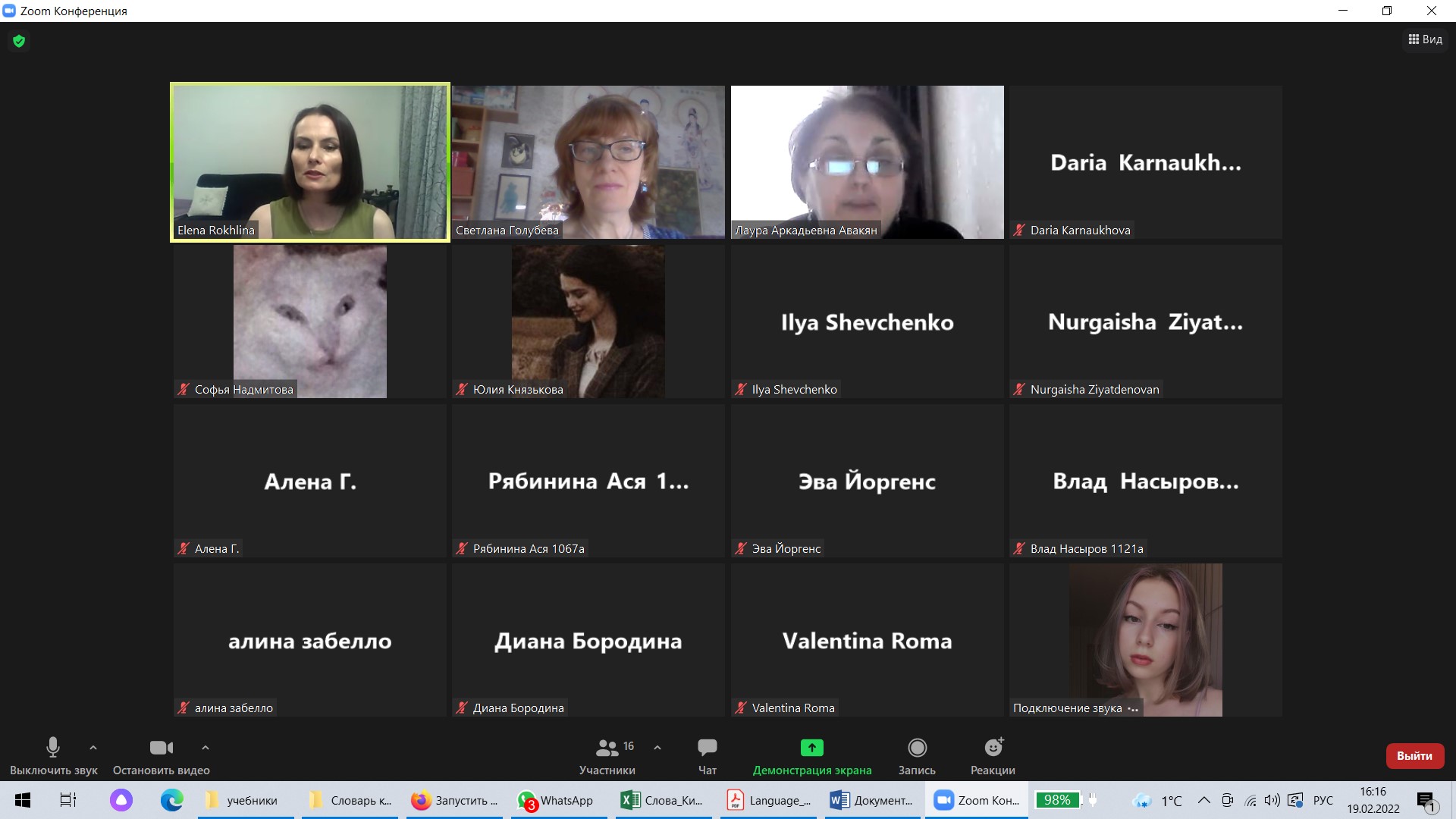Viewport: 1456px width, 819px height.
Task: Click the Диана Бородина large name text
Action: coord(588,642)
